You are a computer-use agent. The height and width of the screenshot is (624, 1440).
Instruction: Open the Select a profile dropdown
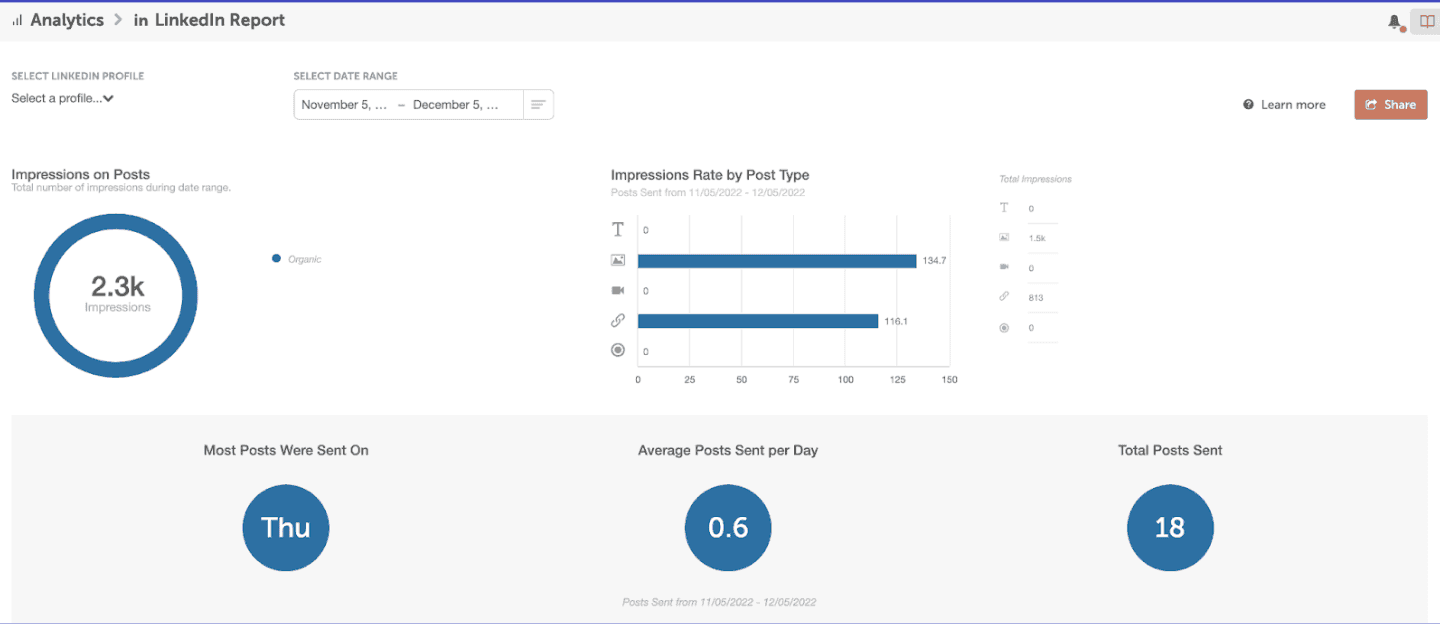pyautogui.click(x=62, y=98)
